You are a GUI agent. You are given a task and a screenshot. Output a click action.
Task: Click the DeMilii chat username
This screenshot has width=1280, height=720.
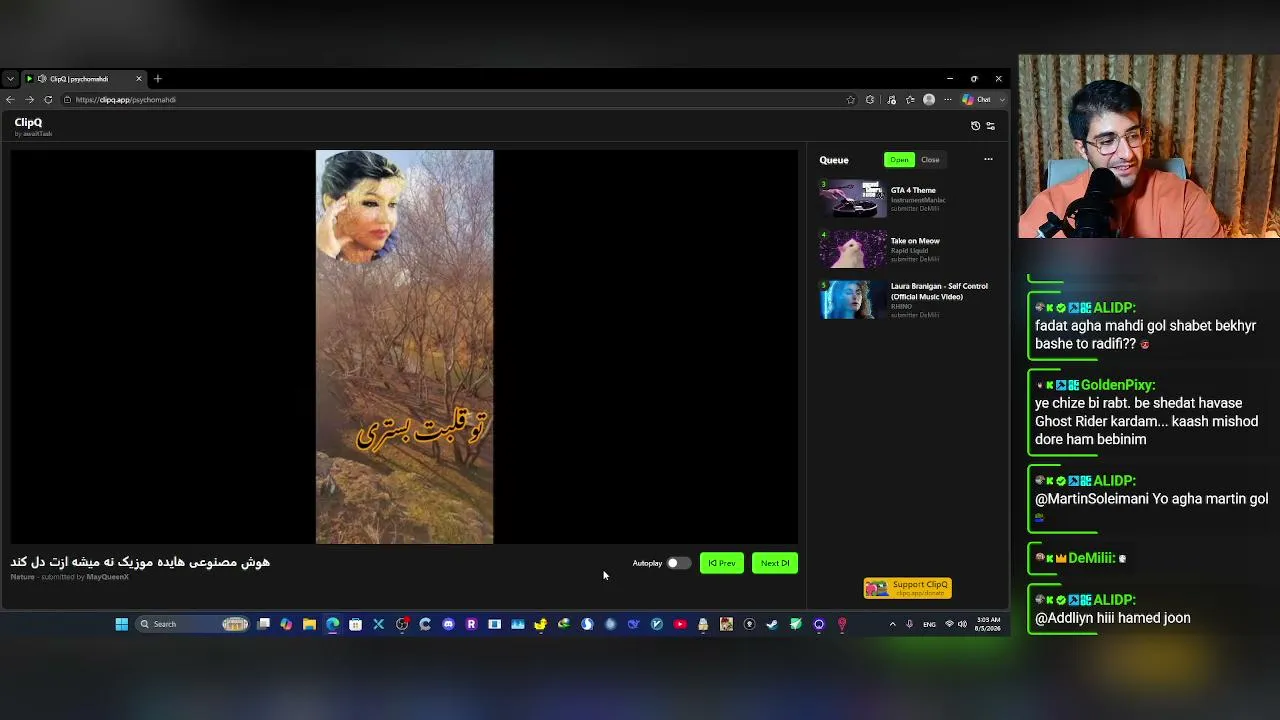tap(1092, 558)
